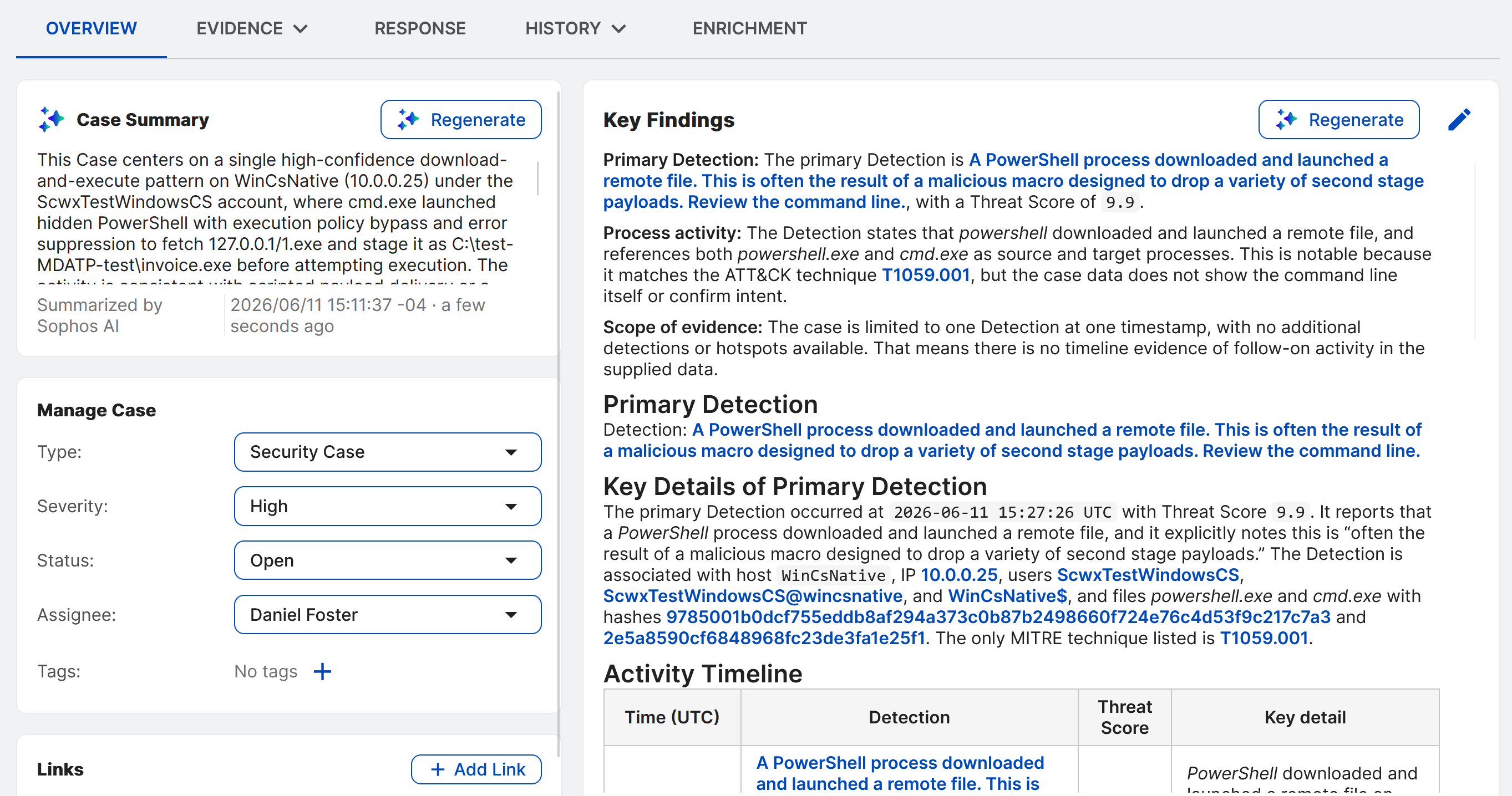
Task: Open the Severity dropdown showing High
Action: pos(387,506)
